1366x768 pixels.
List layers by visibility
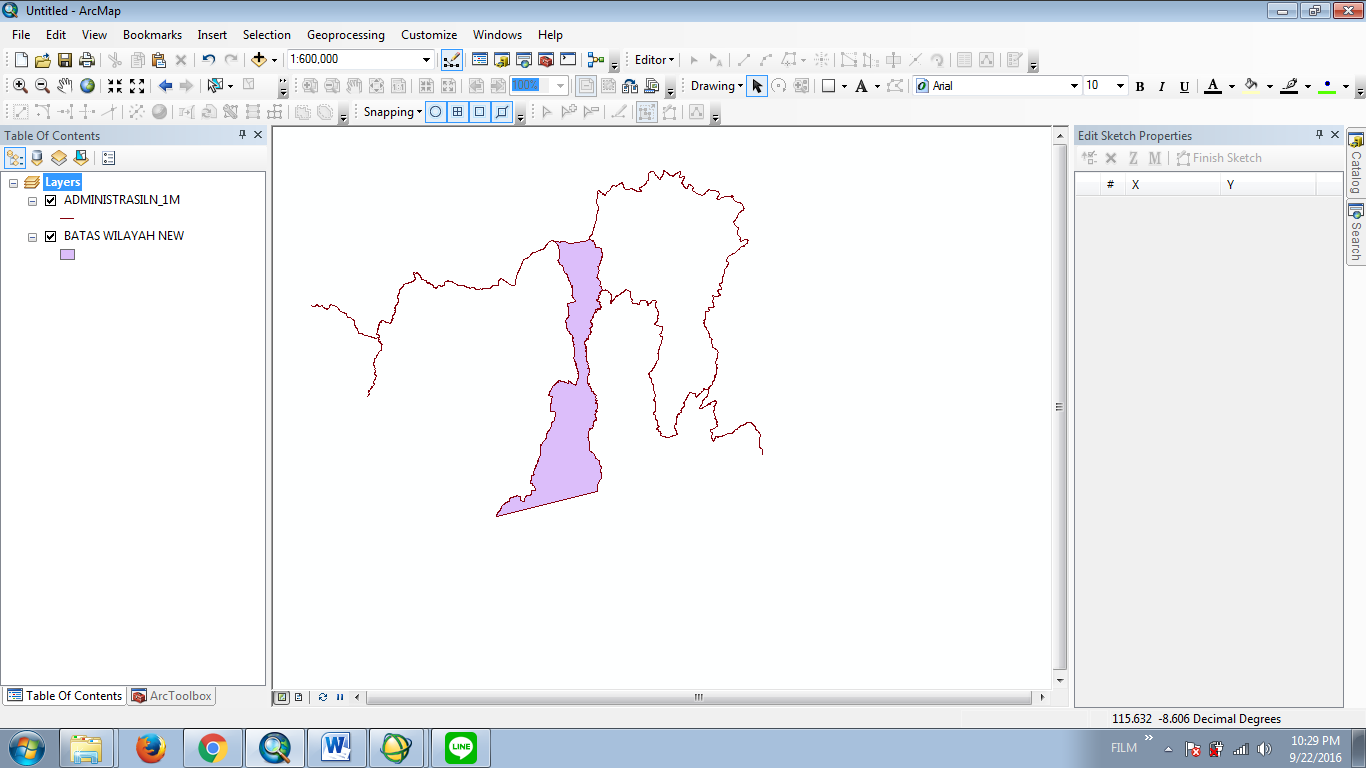[59, 158]
